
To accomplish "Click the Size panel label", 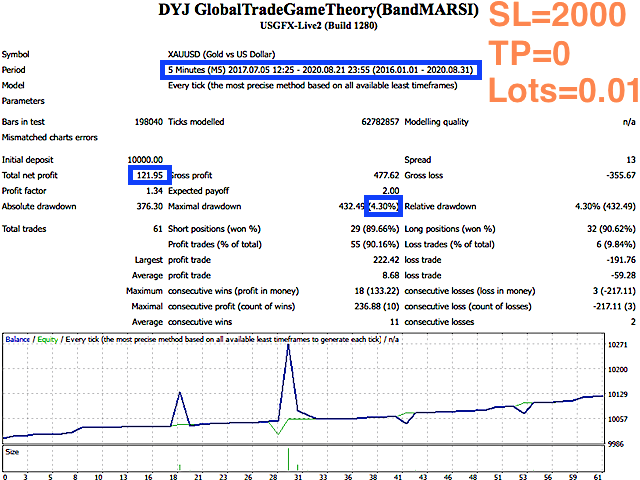I will click(12, 452).
